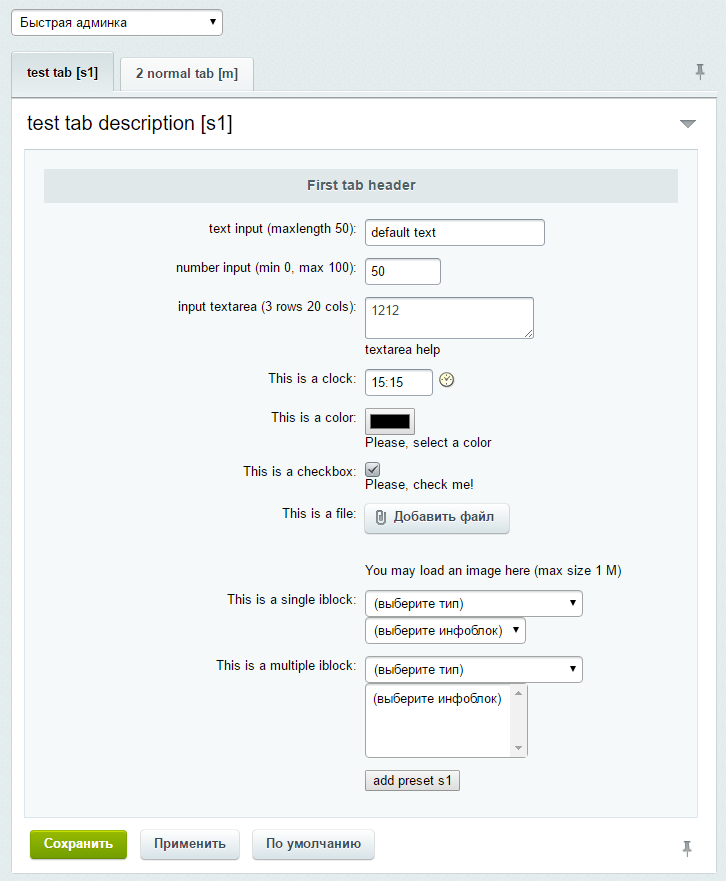Screen dimensions: 726x881
Task: Open single iblock infoblock dropdown
Action: (x=445, y=630)
